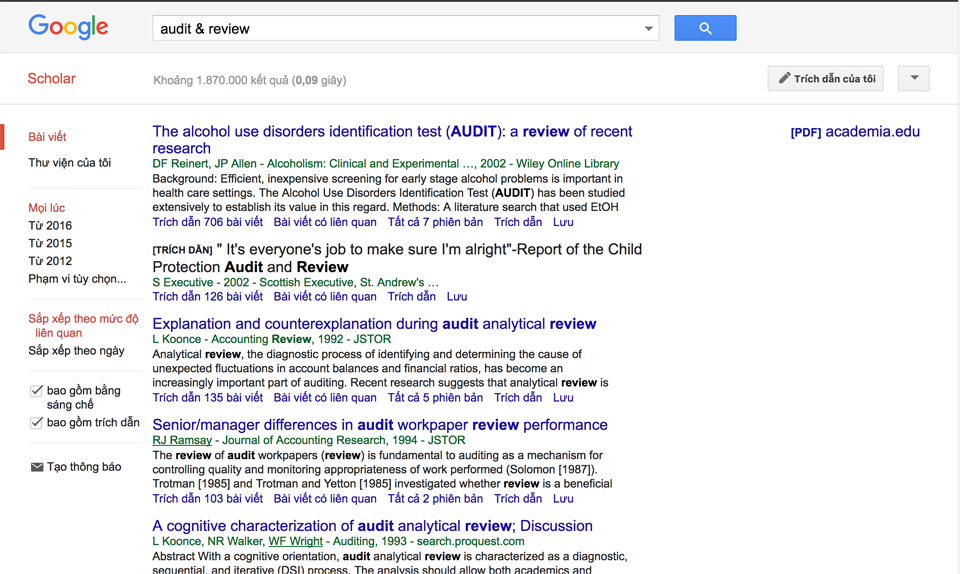Click 'Trích dẫn 706 bài viết'
This screenshot has height=574, width=960.
tap(208, 222)
